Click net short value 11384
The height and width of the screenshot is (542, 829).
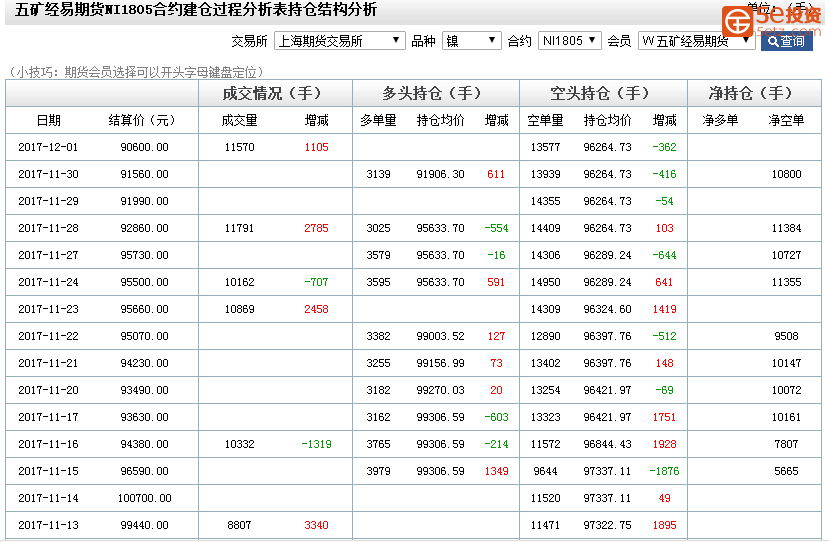pos(786,228)
